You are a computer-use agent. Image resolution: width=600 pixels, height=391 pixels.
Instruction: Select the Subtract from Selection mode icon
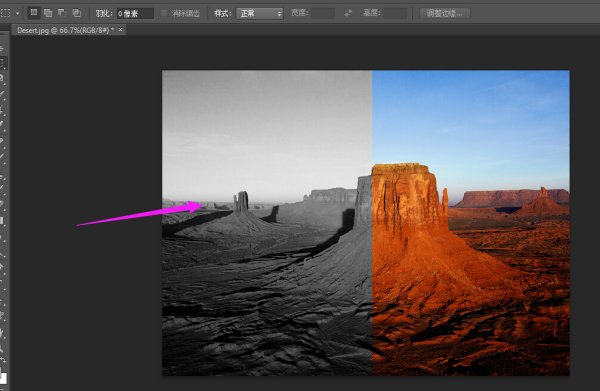click(x=62, y=13)
